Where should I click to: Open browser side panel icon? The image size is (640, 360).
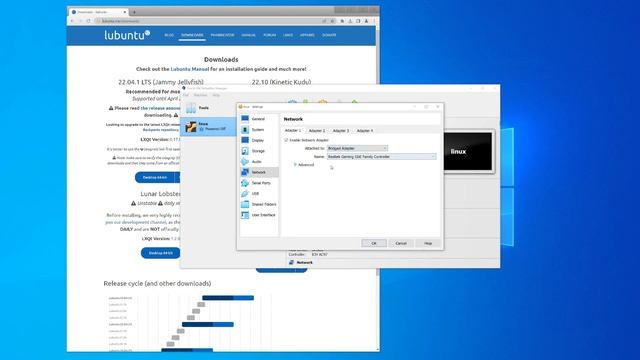tap(358, 21)
